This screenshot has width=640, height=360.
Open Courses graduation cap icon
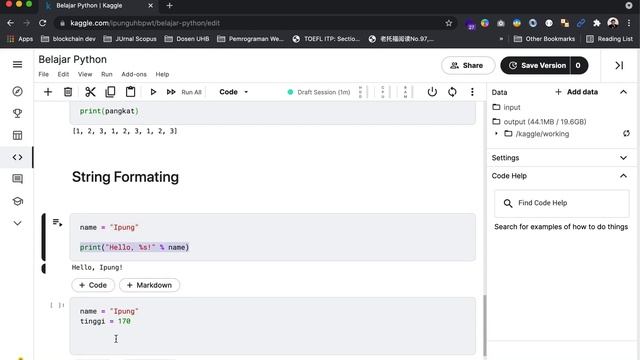(x=18, y=201)
